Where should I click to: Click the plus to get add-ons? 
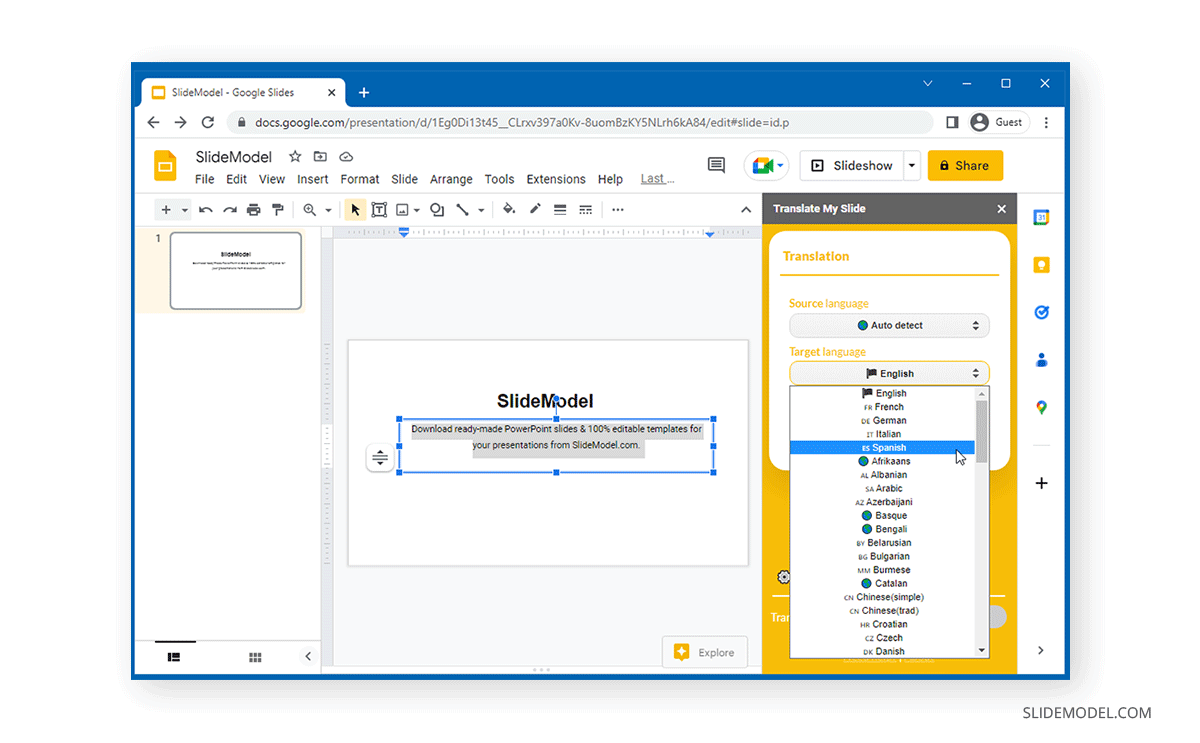[1041, 483]
